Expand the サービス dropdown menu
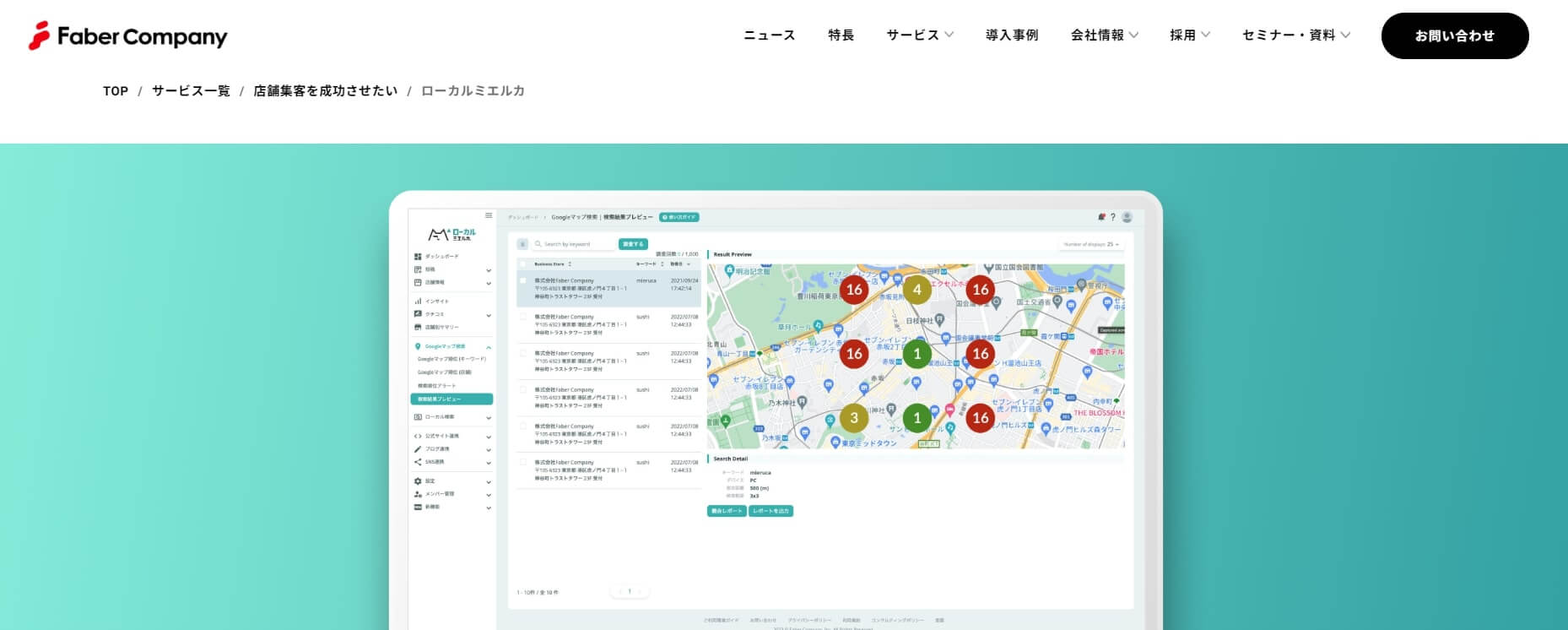 click(920, 35)
